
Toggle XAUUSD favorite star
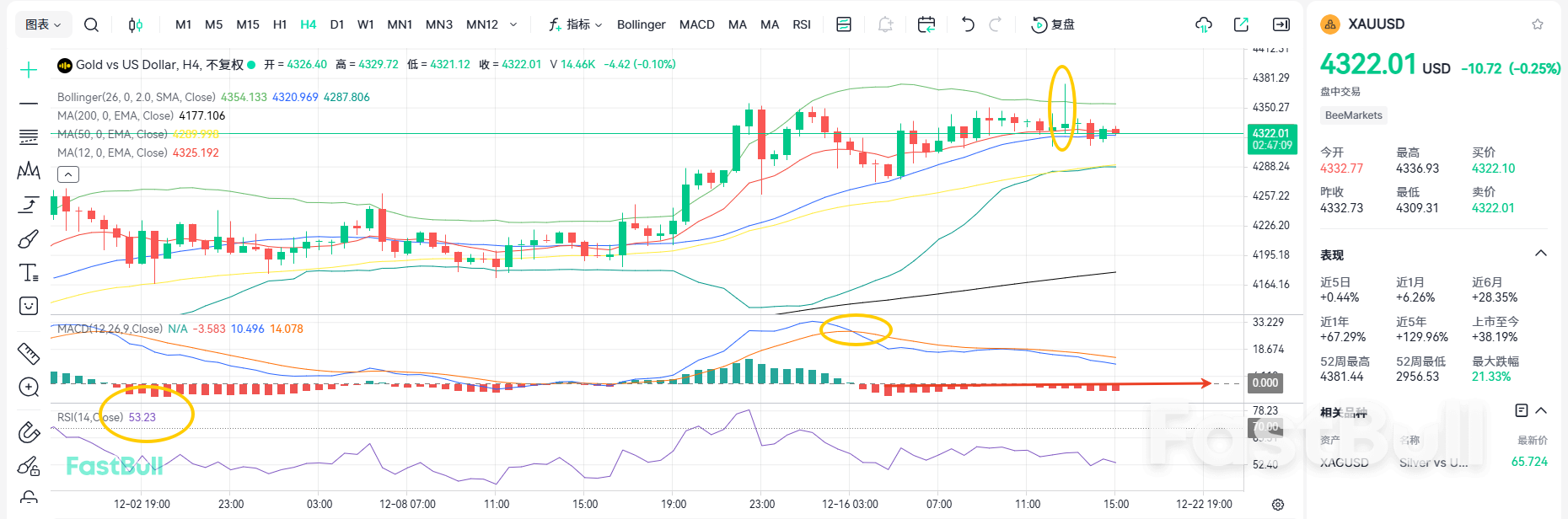click(x=1538, y=24)
